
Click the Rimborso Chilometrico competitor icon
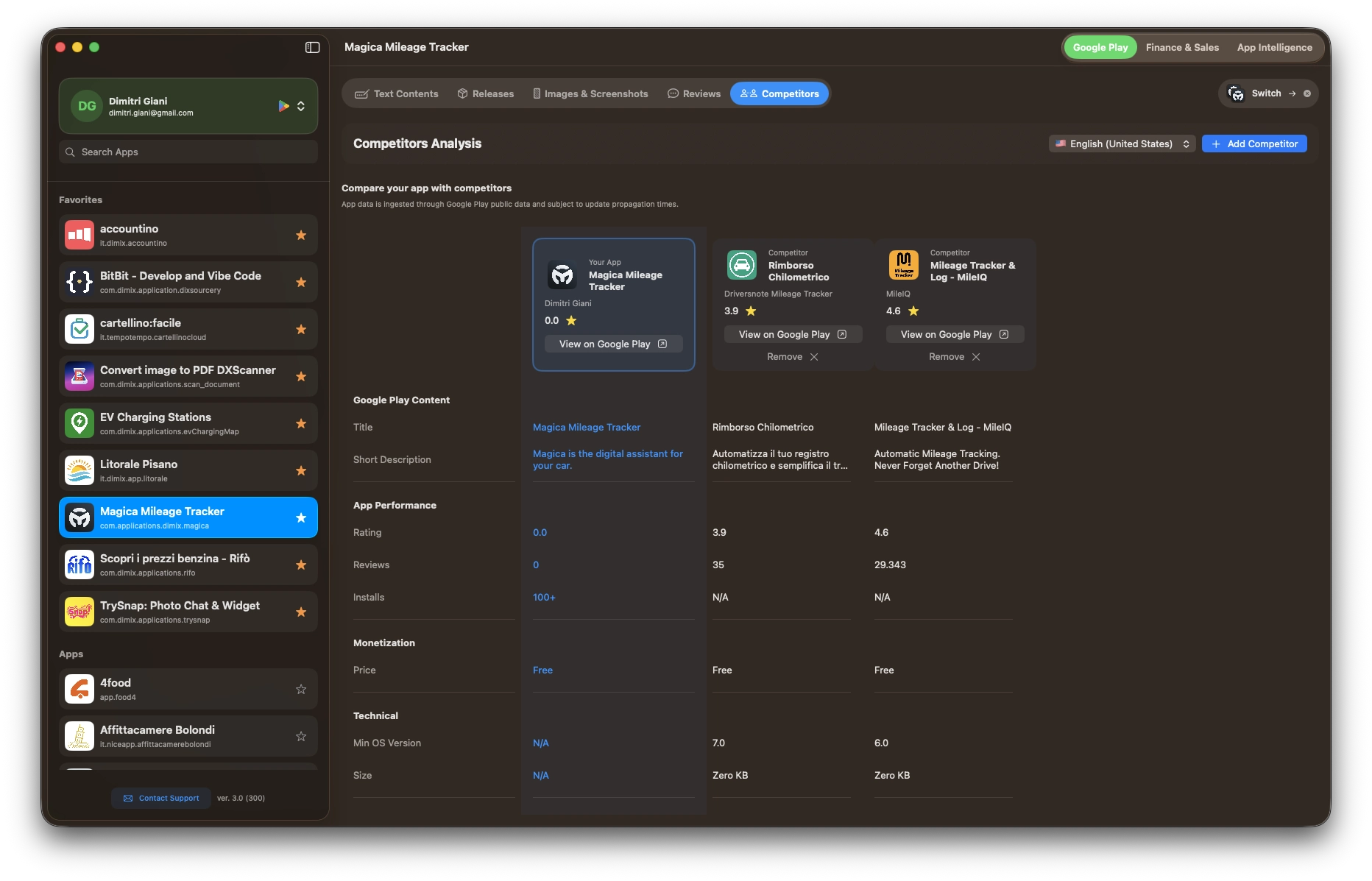point(742,265)
